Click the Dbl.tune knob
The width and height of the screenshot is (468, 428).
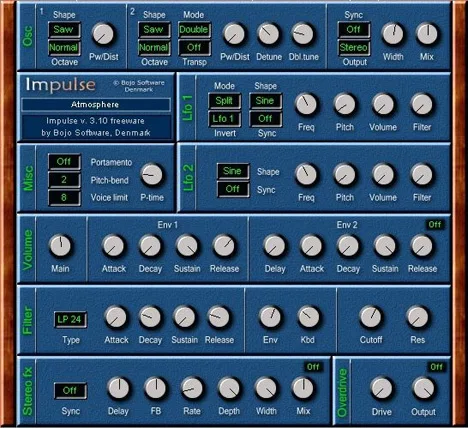pyautogui.click(x=303, y=34)
